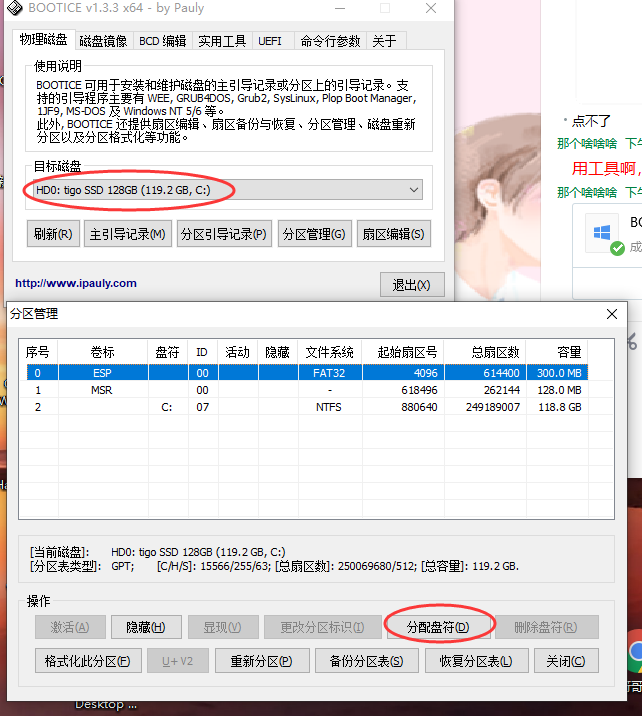The image size is (642, 716).
Task: Switch to the UEFI tab
Action: pos(270,41)
